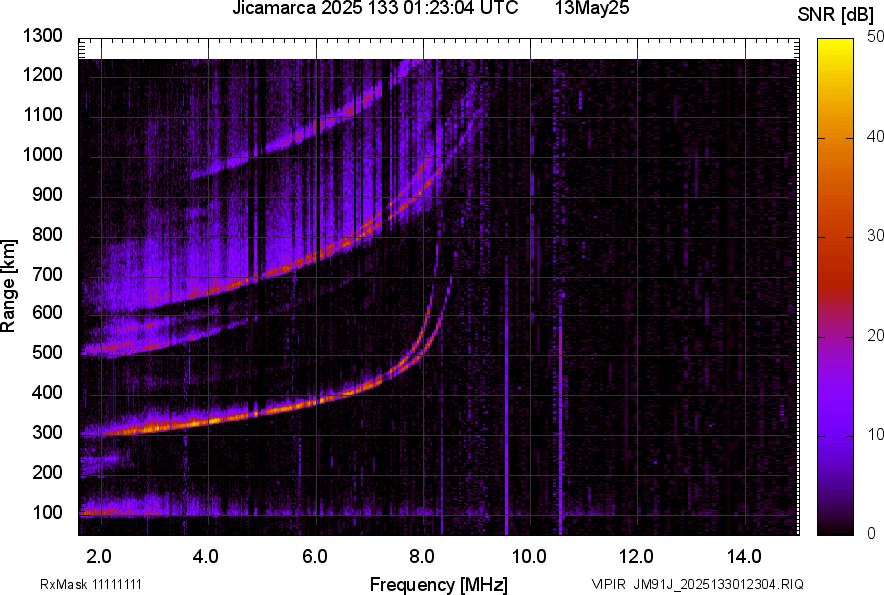Click the 900 range tick label
Image resolution: width=884 pixels, height=595 pixels.
click(x=47, y=194)
